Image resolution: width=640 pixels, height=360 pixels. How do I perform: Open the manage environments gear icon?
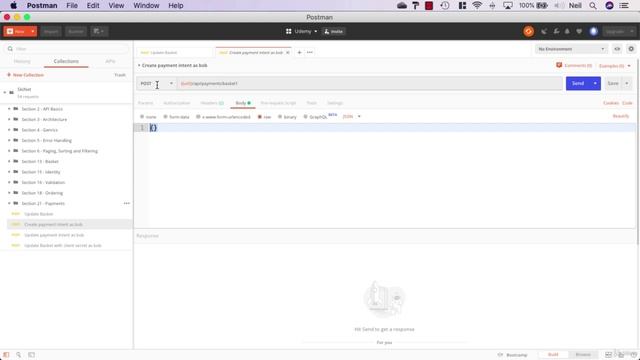pos(631,49)
